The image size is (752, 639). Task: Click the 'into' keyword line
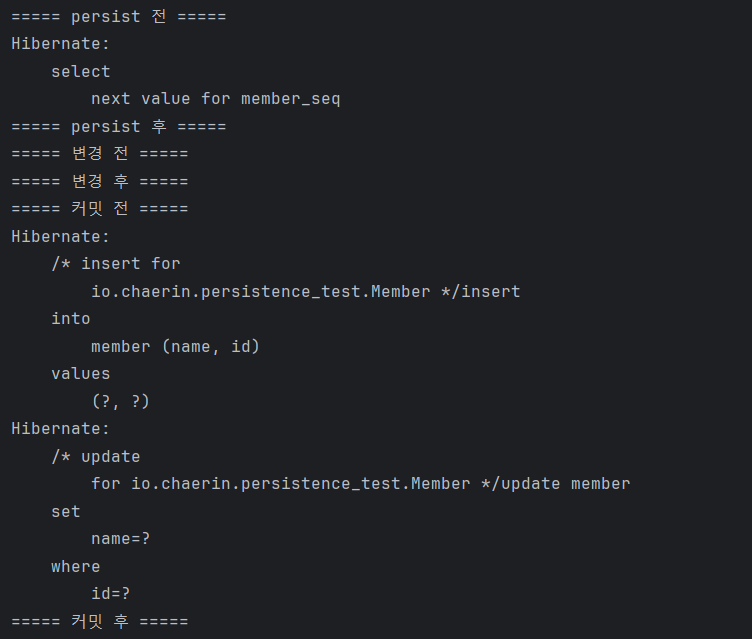pos(71,319)
